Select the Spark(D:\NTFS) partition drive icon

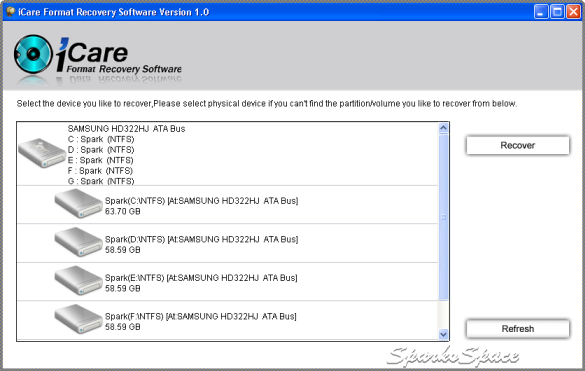pyautogui.click(x=78, y=242)
